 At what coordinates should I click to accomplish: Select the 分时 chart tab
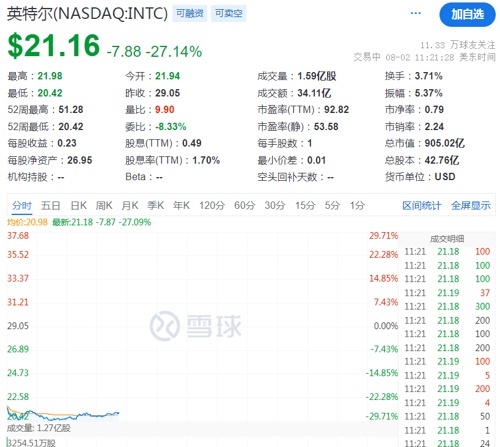pyautogui.click(x=22, y=206)
